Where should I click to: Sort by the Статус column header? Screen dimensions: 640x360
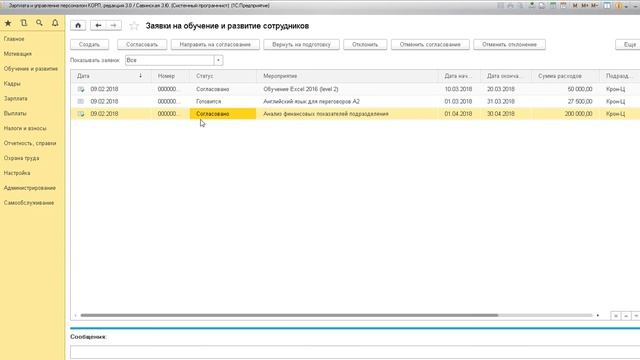[x=223, y=76]
